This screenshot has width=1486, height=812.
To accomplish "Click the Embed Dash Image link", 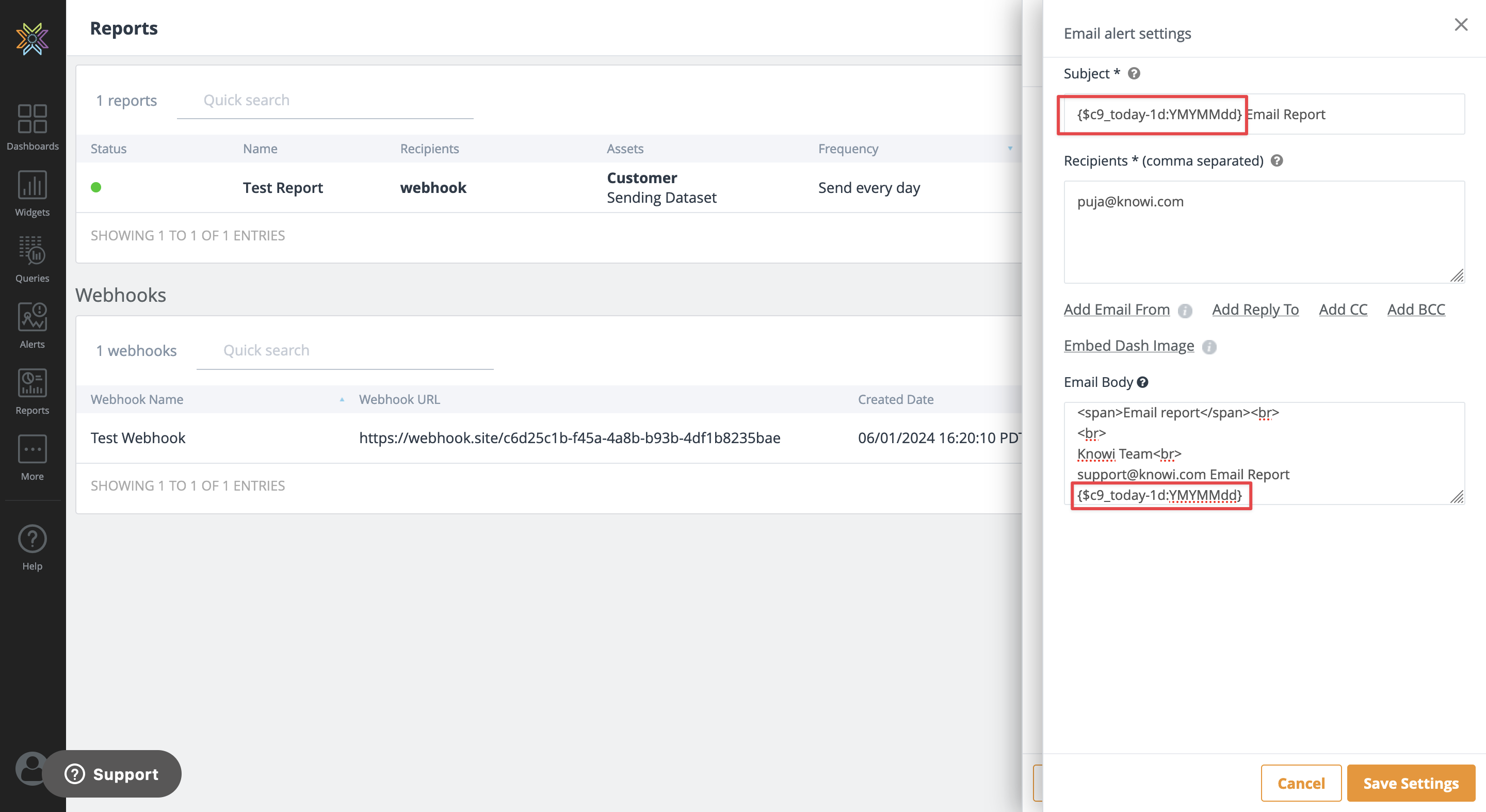I will [1128, 346].
